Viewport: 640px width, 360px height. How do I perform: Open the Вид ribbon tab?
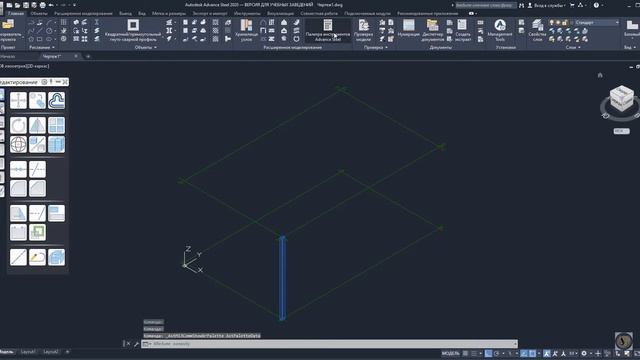(x=142, y=13)
